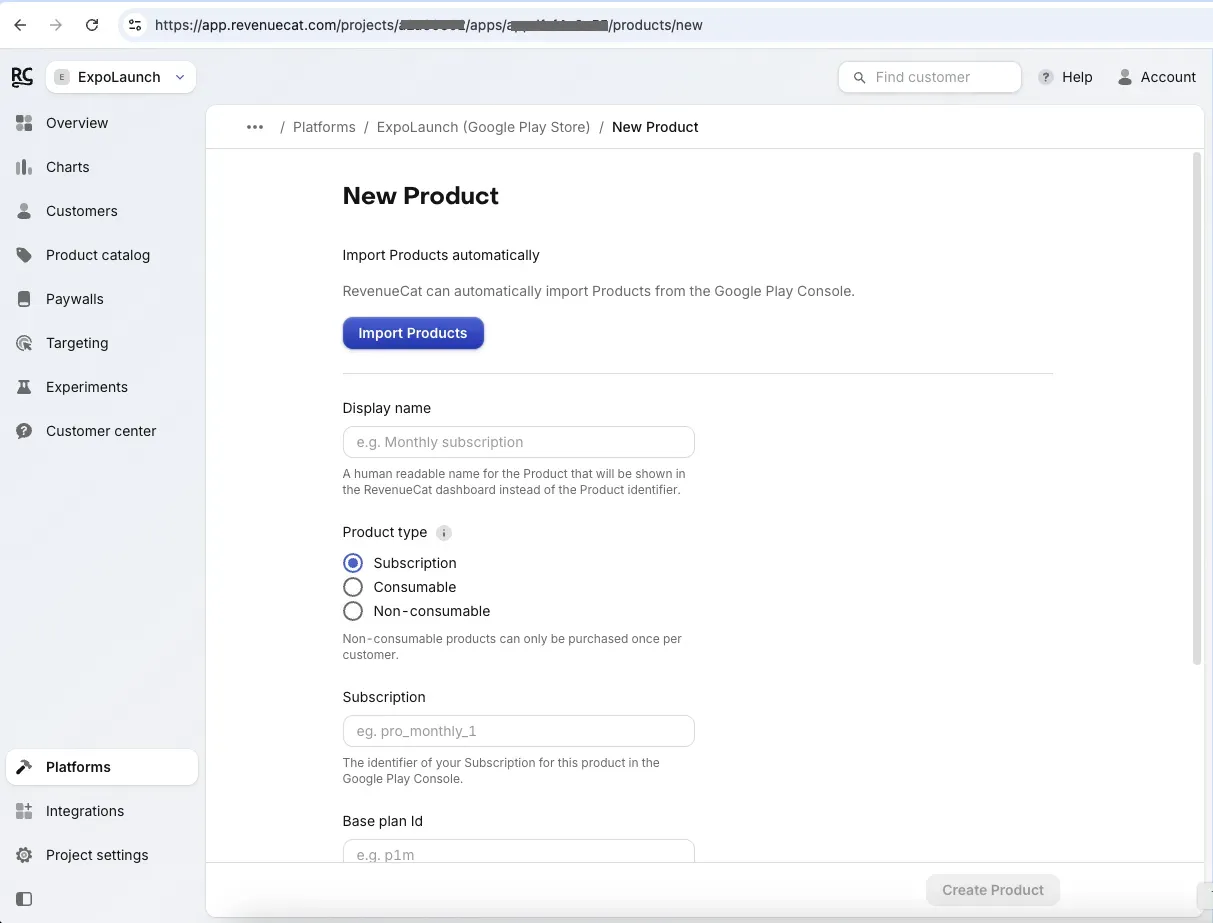Image resolution: width=1213 pixels, height=923 pixels.
Task: Open Integrations in the sidebar
Action: [x=102, y=811]
